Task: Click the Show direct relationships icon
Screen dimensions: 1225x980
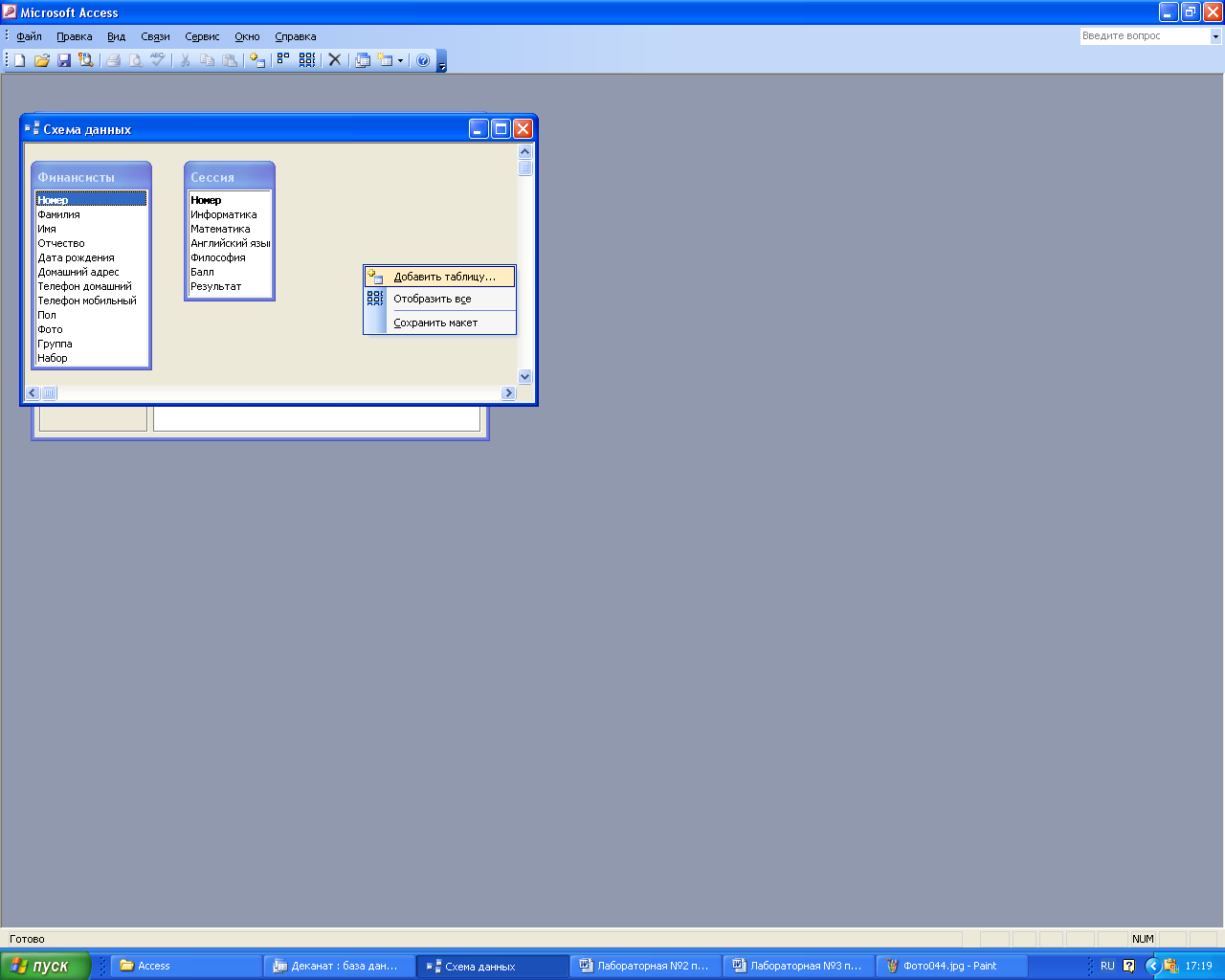Action: (283, 60)
